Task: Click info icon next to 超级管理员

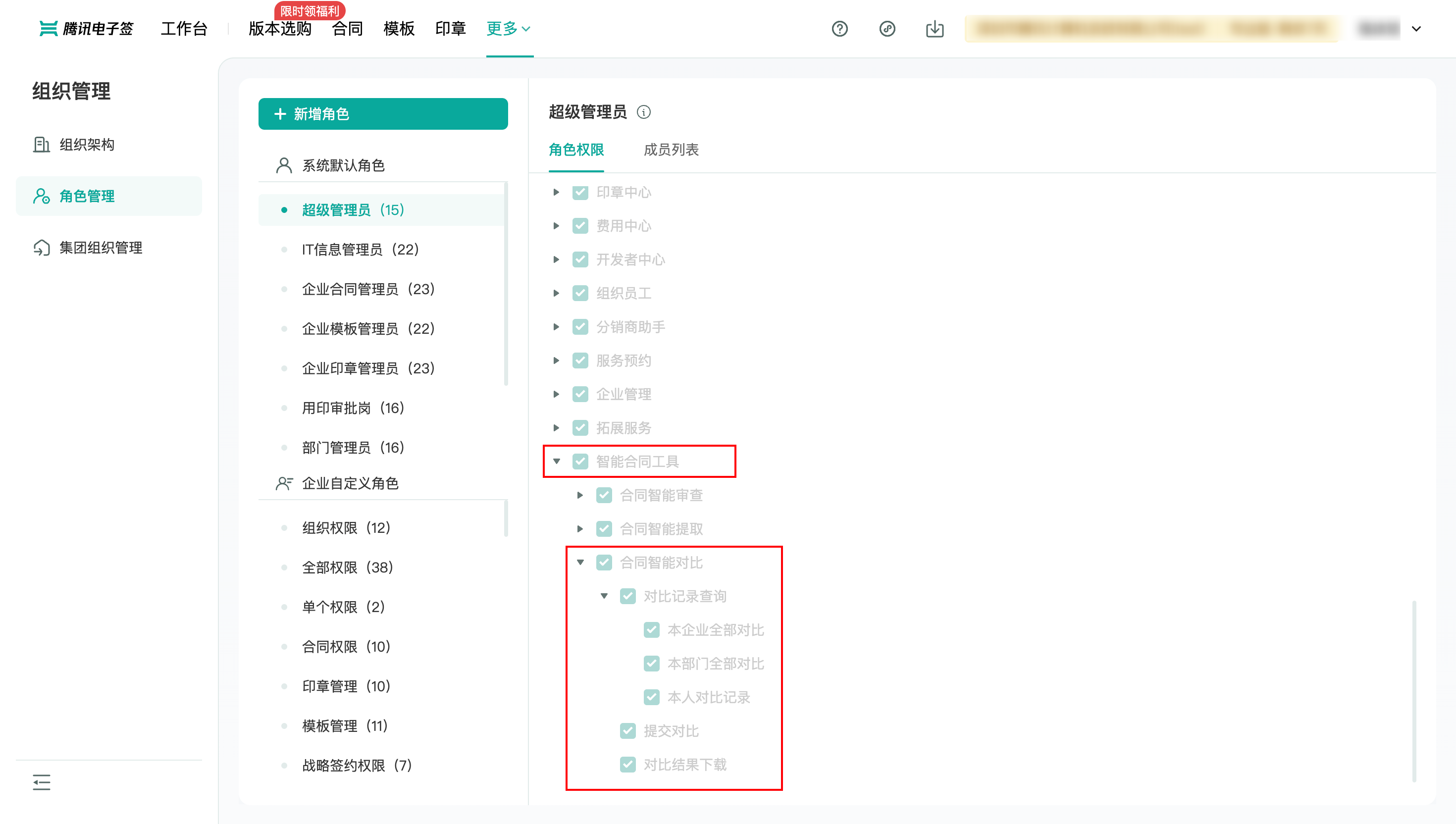Action: coord(643,112)
